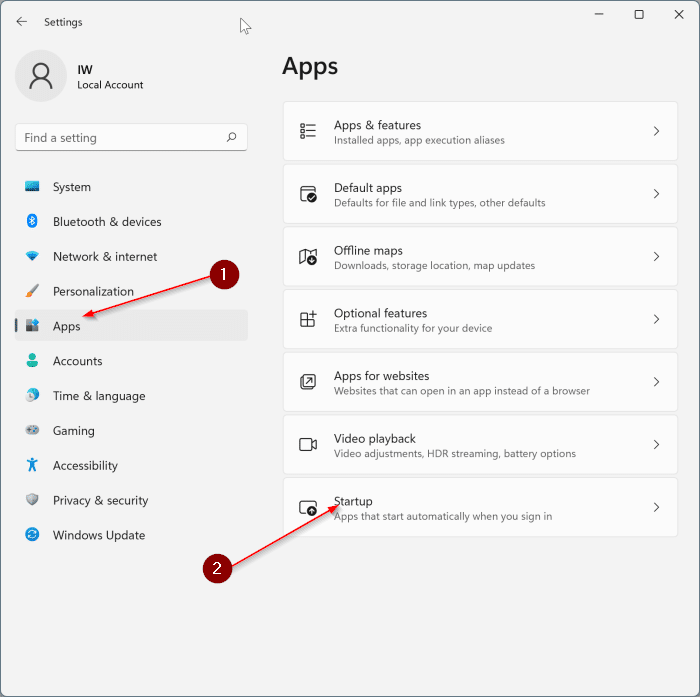Image resolution: width=700 pixels, height=697 pixels.
Task: Open the user profile avatar
Action: tap(41, 75)
